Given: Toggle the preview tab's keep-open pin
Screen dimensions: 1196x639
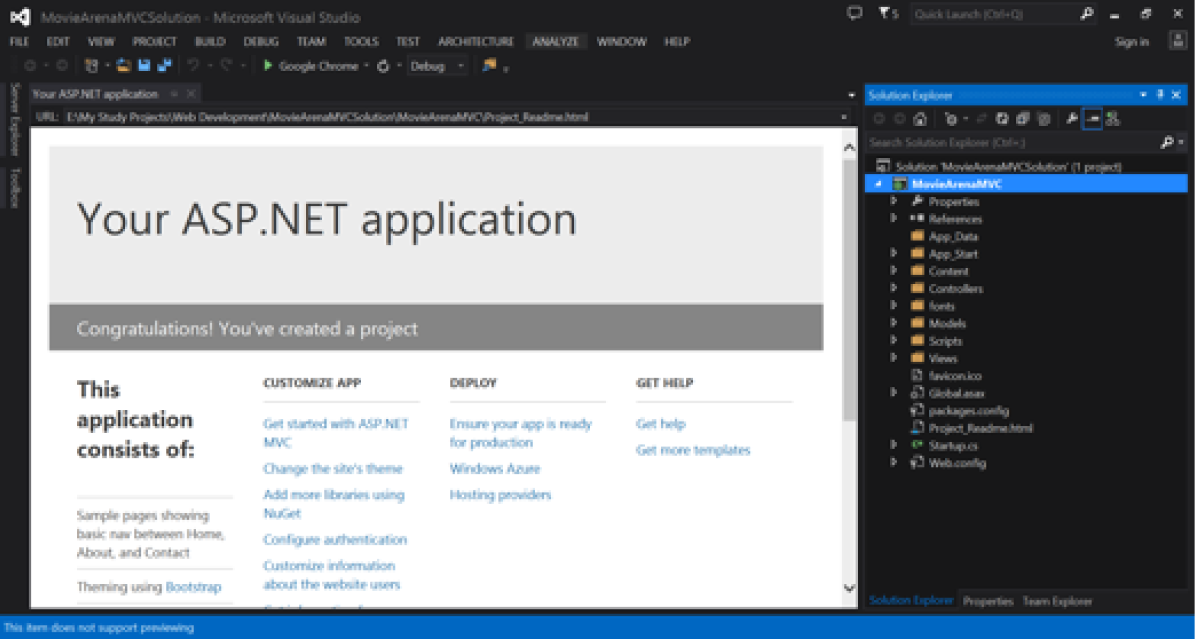Looking at the screenshot, I should pyautogui.click(x=174, y=94).
